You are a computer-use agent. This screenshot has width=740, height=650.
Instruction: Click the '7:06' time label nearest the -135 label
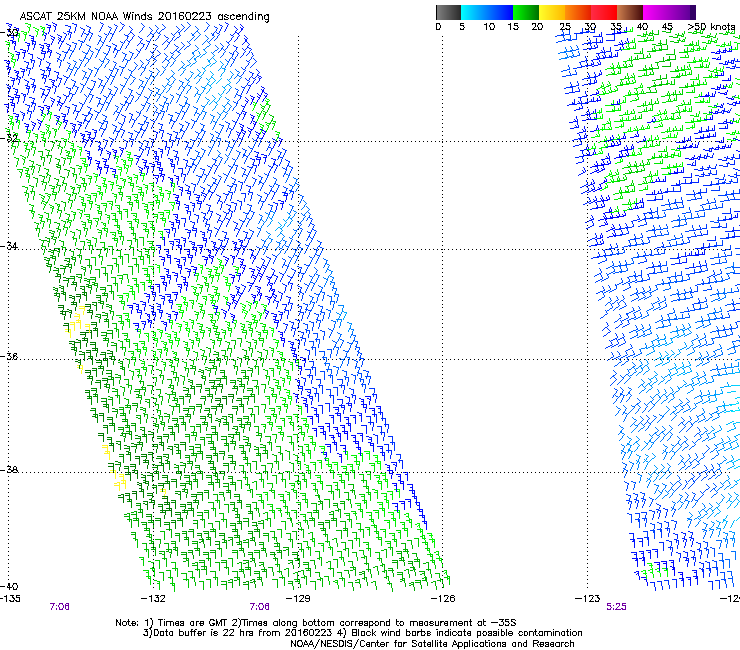click(59, 607)
